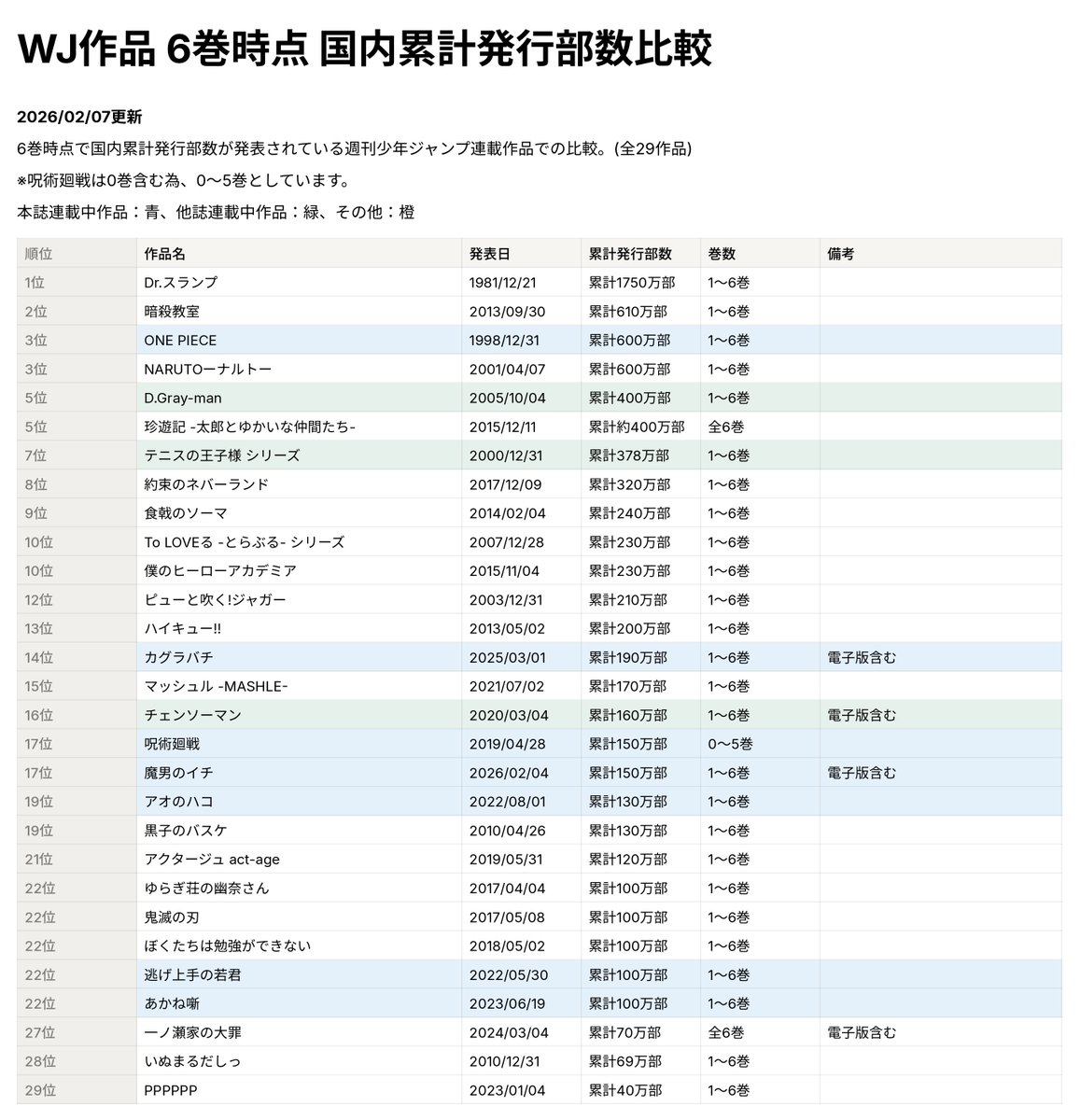Select the アクタージュ act-age title cell

299,860
